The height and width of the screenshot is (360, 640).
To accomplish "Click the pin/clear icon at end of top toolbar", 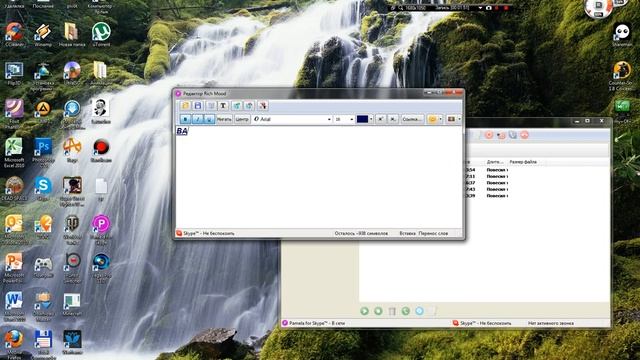I will click(x=262, y=106).
